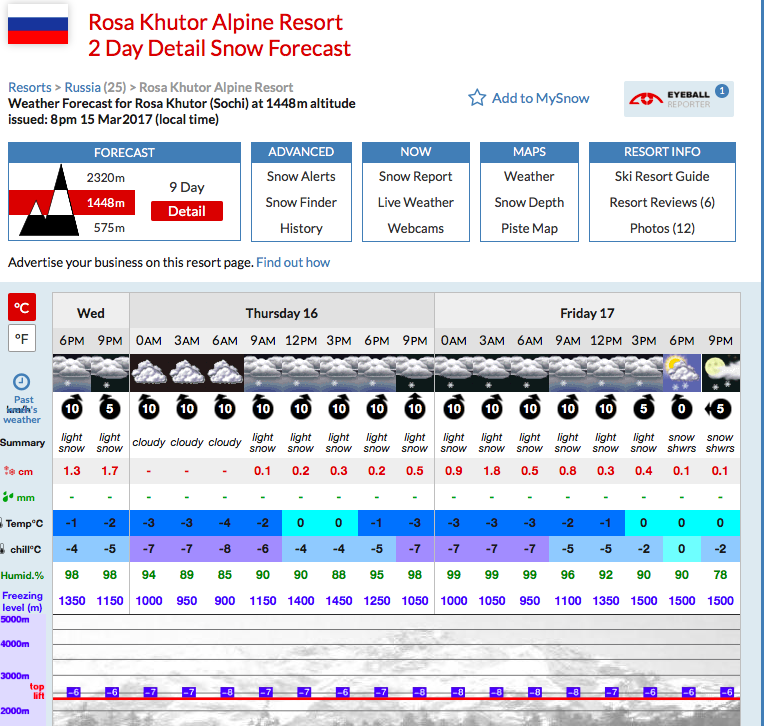This screenshot has height=726, width=764.
Task: Open the Snow Depth map
Action: [x=529, y=202]
